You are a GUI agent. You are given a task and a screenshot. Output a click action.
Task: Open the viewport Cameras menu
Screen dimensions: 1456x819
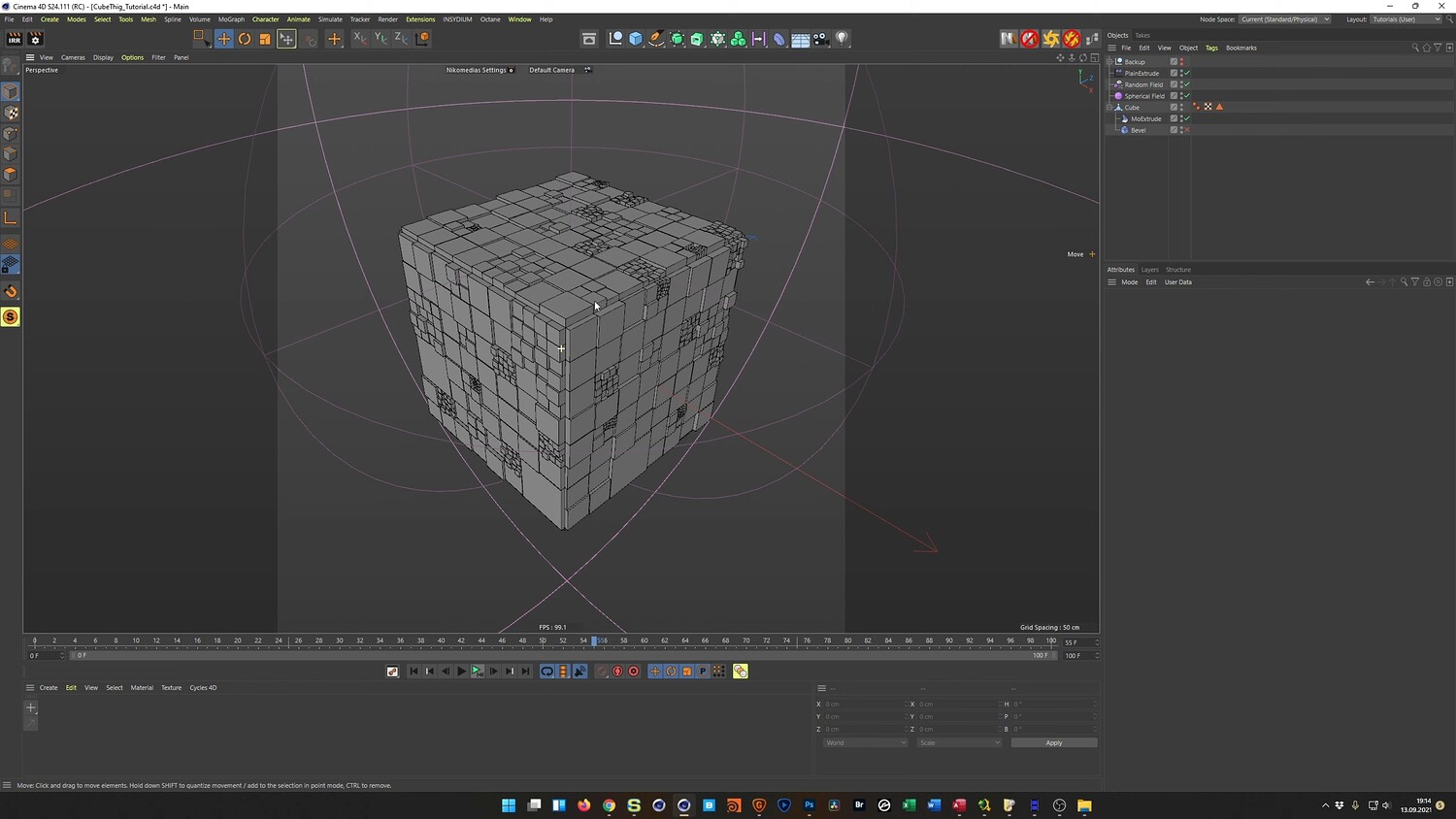(x=73, y=57)
